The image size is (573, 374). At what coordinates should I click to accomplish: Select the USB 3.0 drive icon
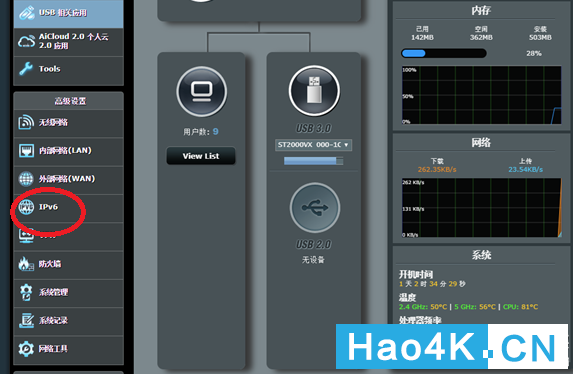coord(314,91)
